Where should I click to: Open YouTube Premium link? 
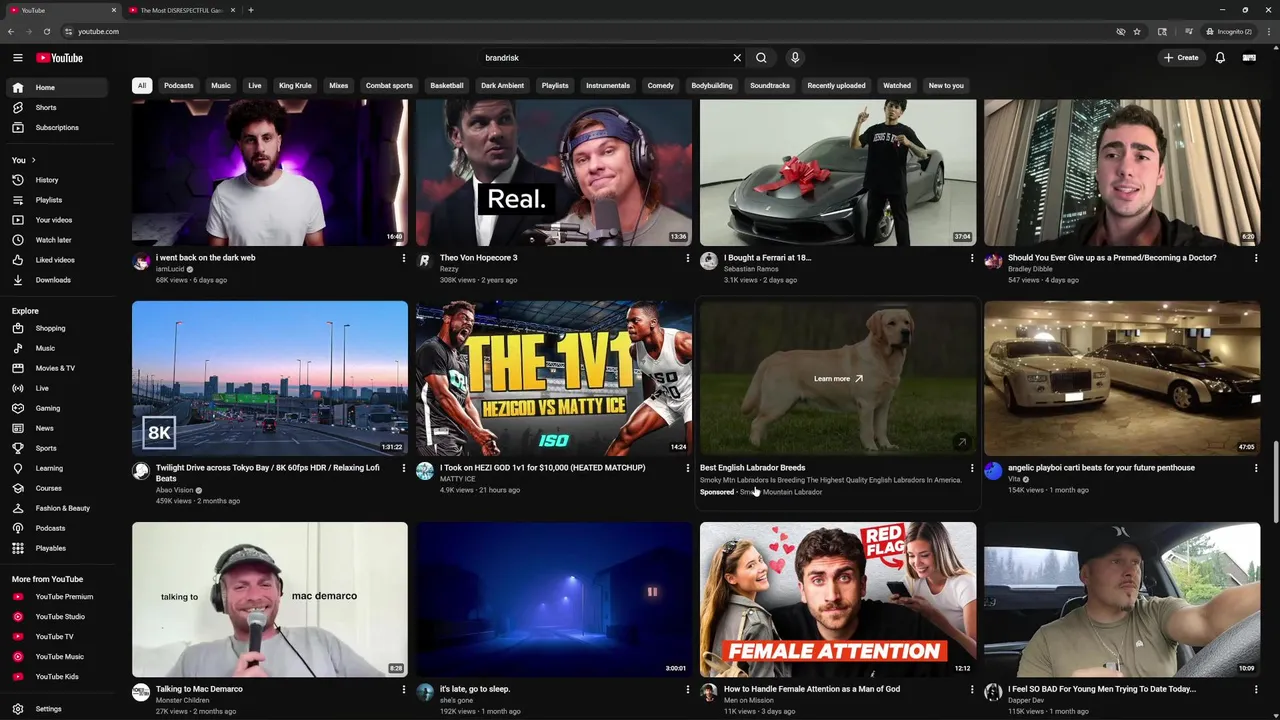tap(59, 597)
